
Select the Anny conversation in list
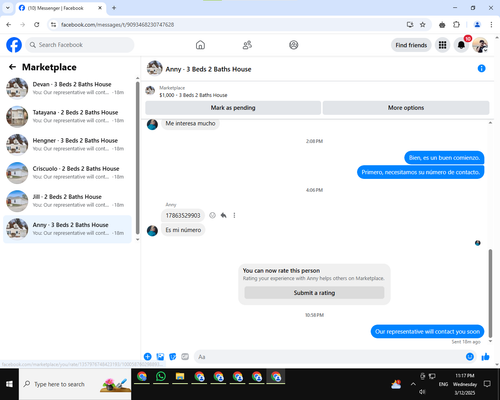67,229
